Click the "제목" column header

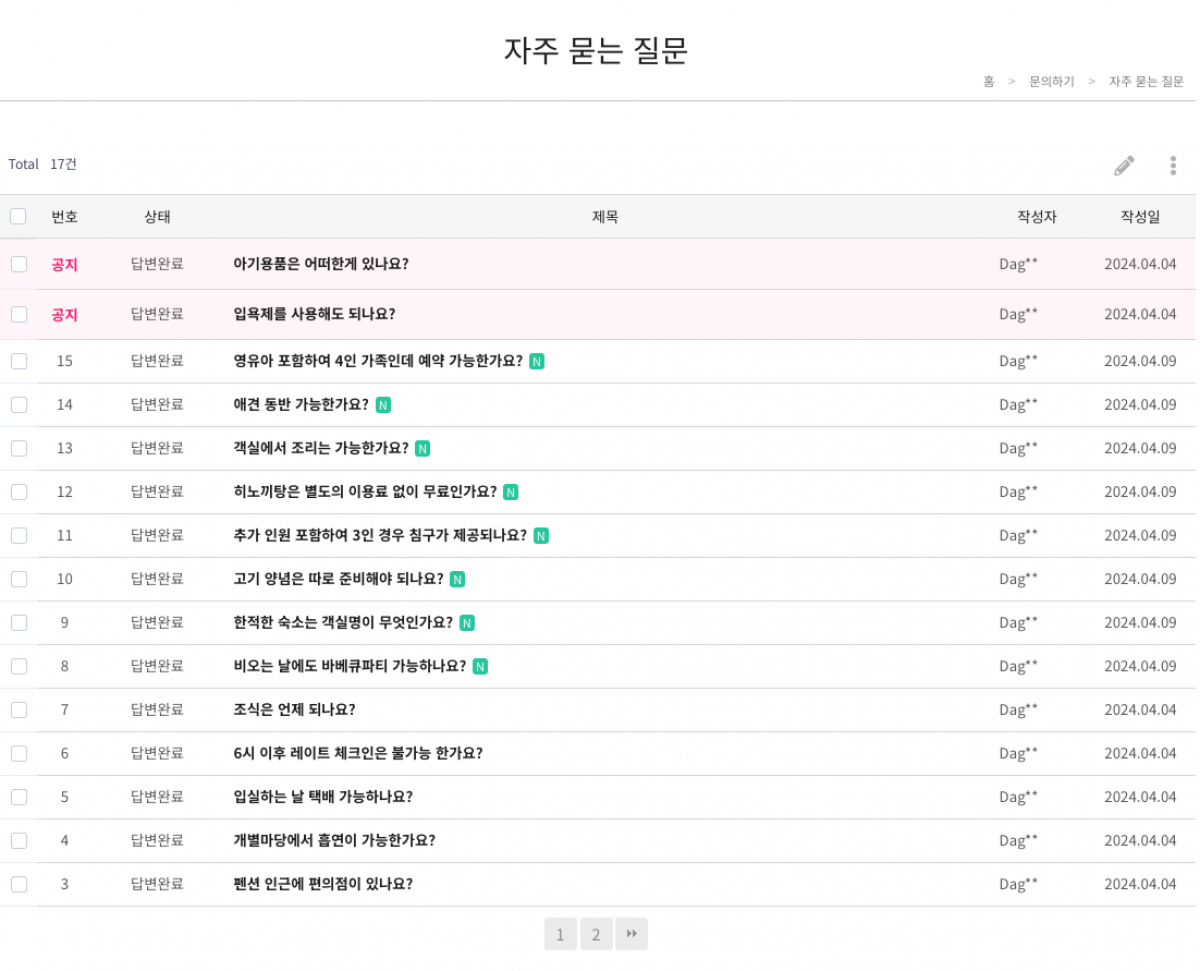[x=605, y=216]
